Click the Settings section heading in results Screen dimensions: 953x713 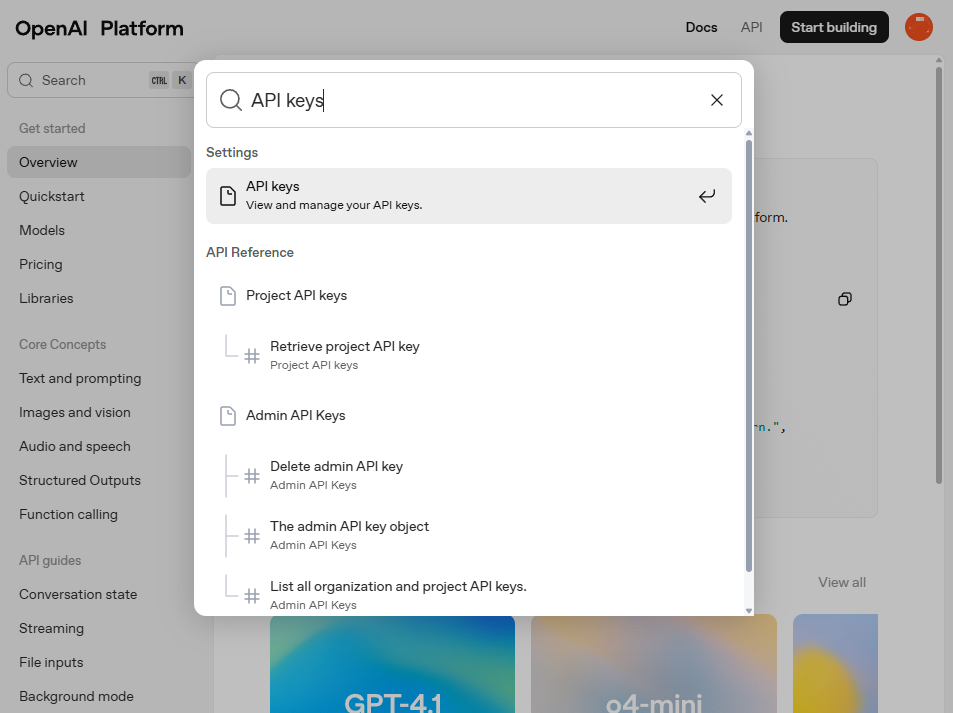pos(232,153)
